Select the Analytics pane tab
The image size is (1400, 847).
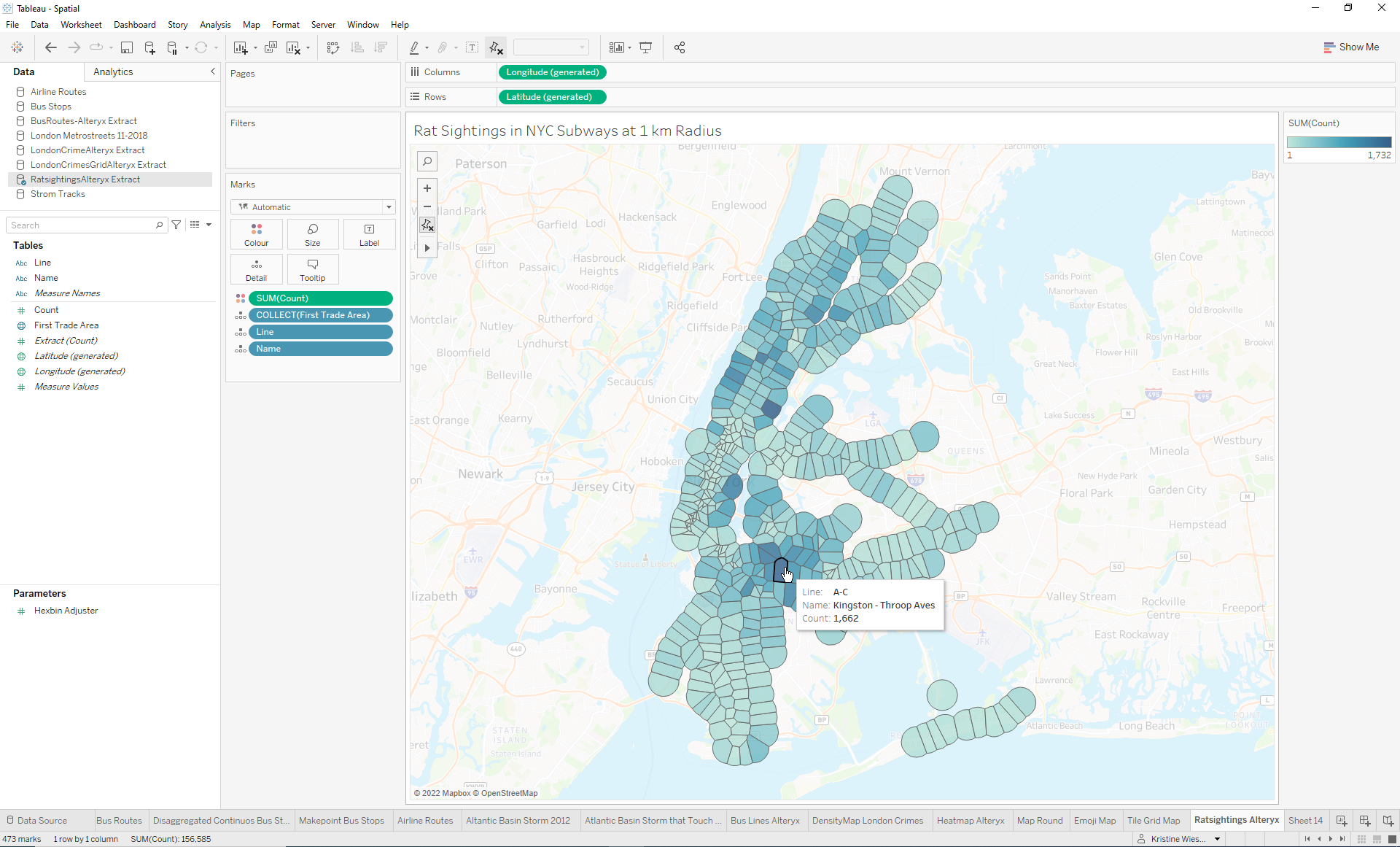(x=113, y=71)
